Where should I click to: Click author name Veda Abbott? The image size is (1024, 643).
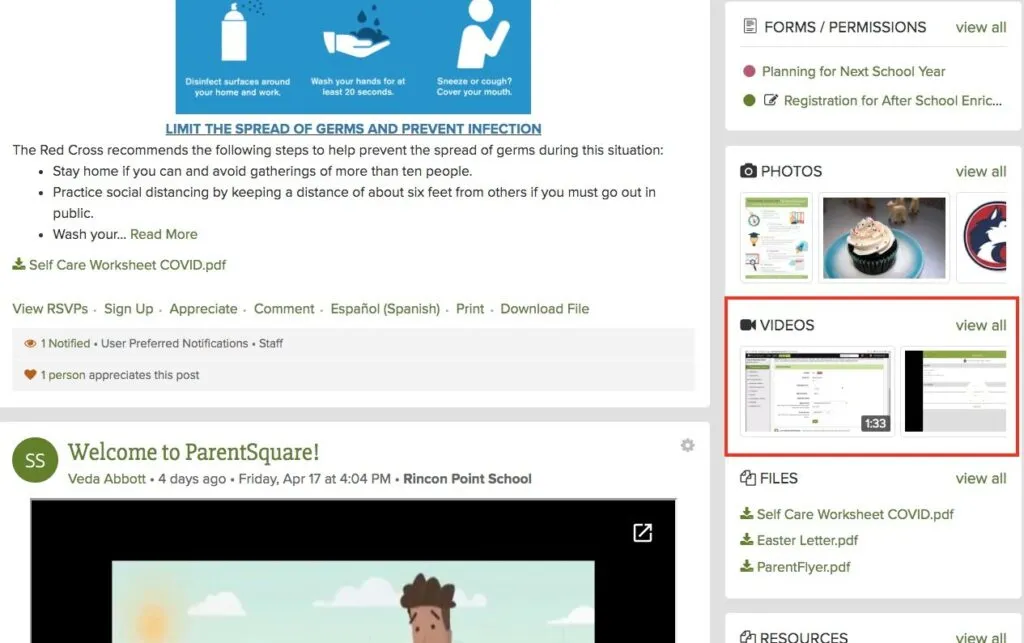pyautogui.click(x=106, y=478)
